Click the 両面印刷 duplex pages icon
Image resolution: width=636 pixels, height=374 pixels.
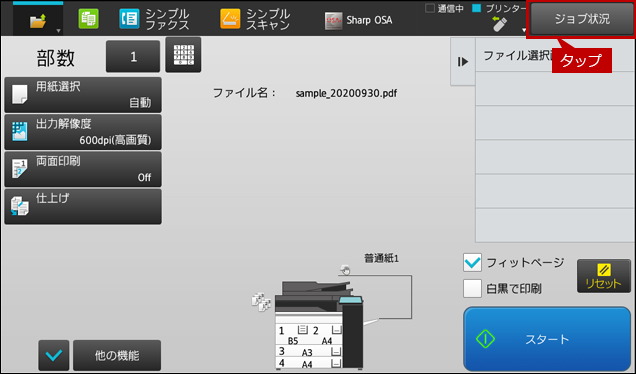(x=19, y=169)
